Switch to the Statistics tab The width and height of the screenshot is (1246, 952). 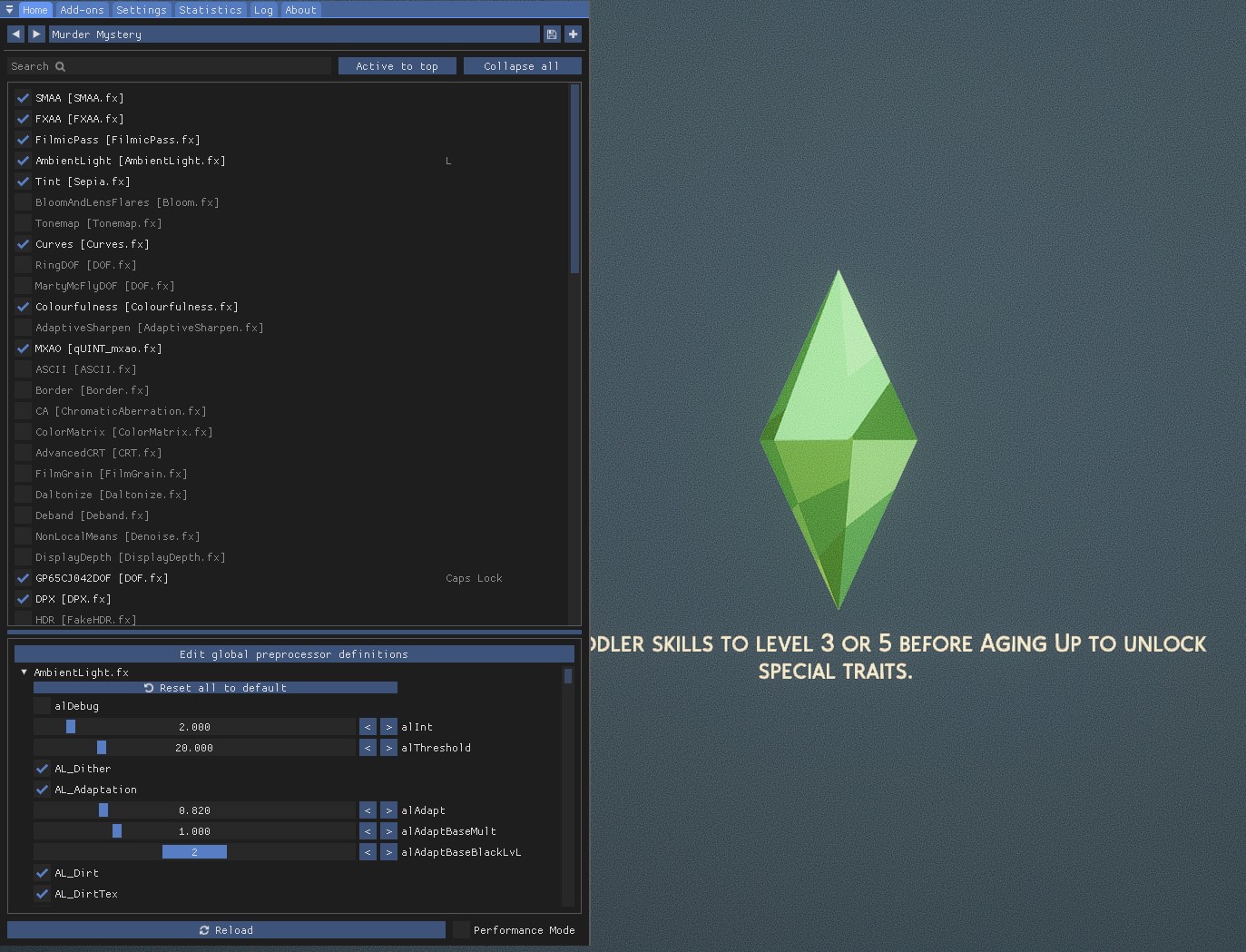[x=211, y=10]
